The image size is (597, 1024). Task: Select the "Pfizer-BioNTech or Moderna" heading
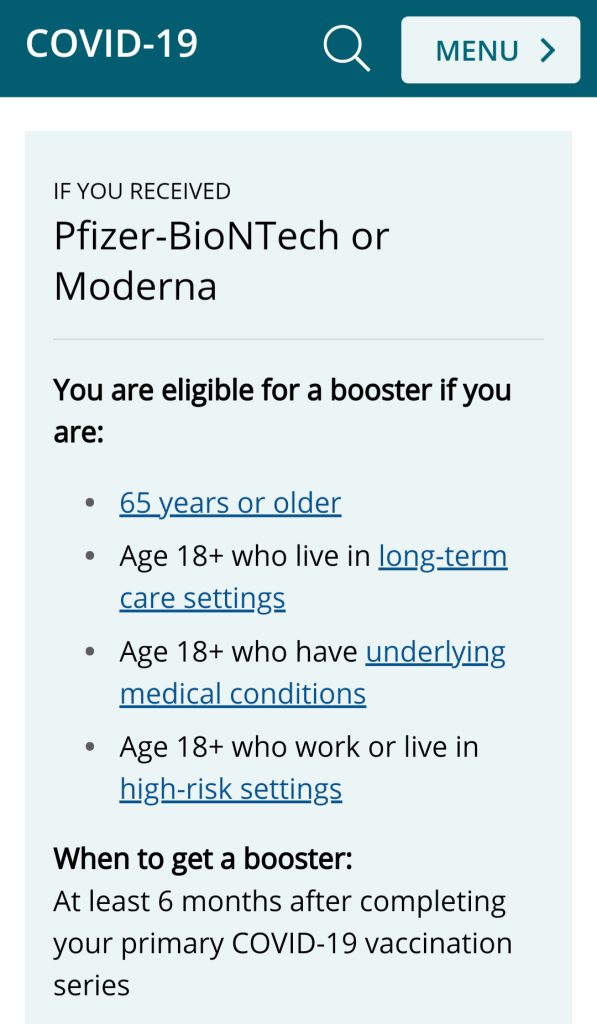pos(221,261)
